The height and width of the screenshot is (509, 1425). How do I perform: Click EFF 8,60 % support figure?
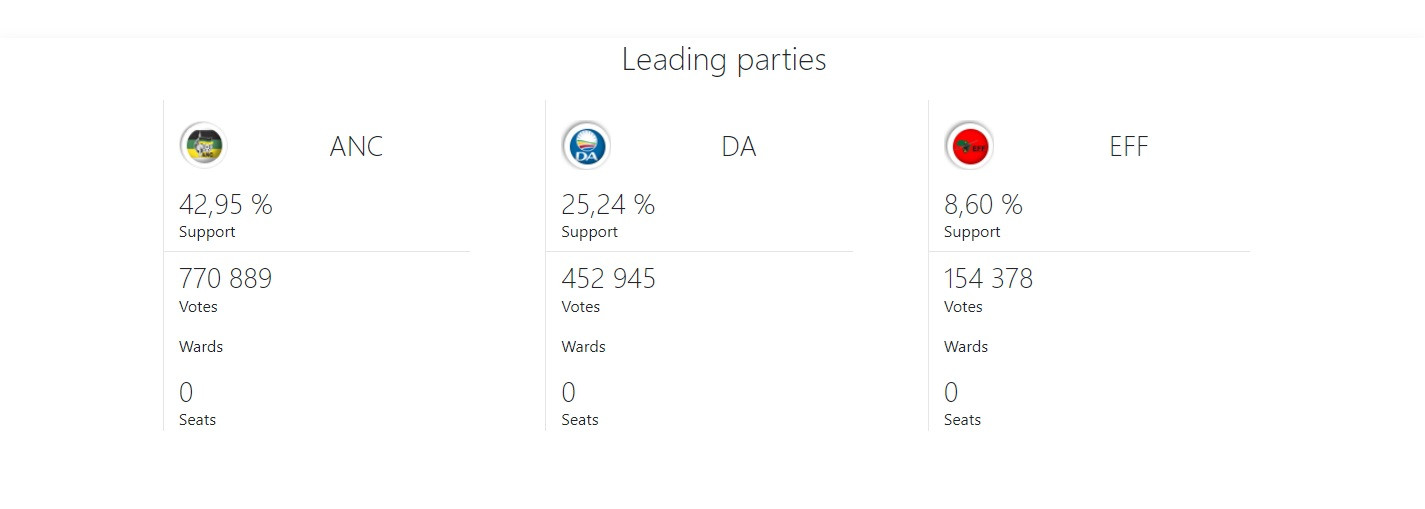[983, 205]
